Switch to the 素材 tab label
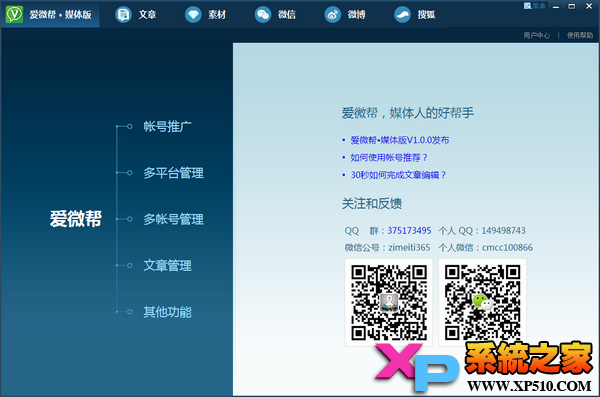 tap(217, 15)
